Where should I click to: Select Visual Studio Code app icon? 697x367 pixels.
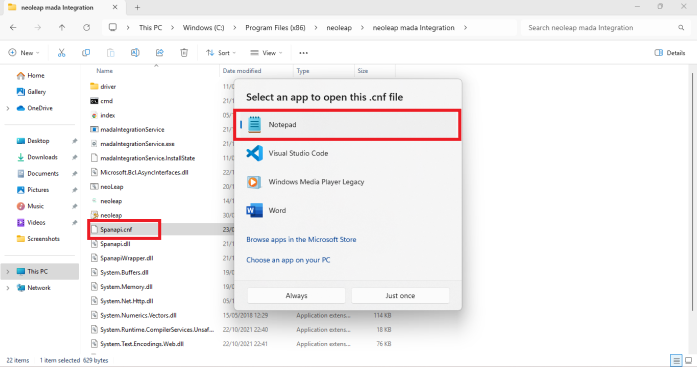[x=254, y=153]
